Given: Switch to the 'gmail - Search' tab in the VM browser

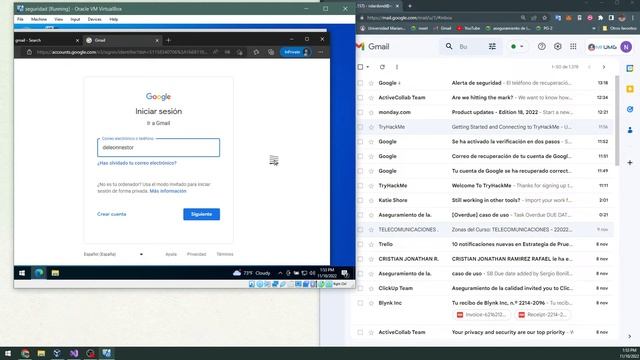Looking at the screenshot, I should tap(47, 40).
